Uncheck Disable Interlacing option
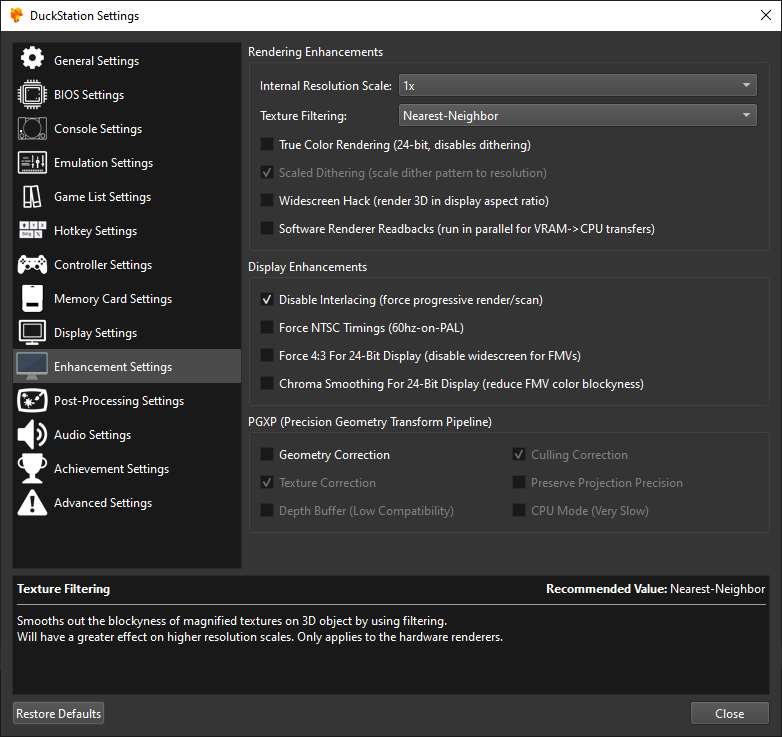The height and width of the screenshot is (737, 782). point(267,300)
